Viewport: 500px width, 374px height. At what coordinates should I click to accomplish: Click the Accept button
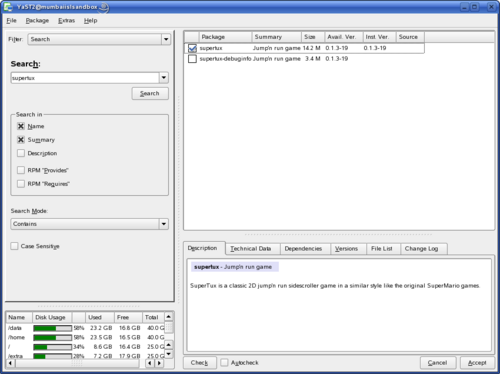click(x=477, y=363)
